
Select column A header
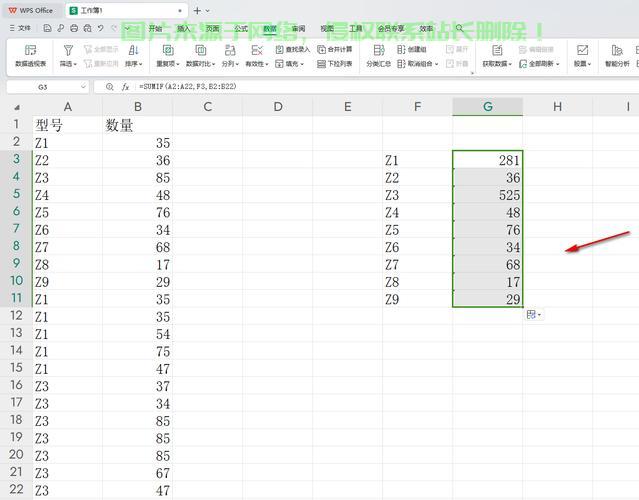point(68,107)
